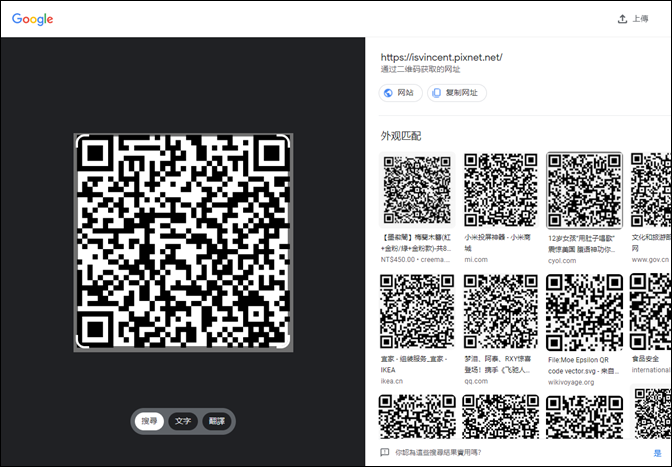Click the 12岁女孩 result title text
672x467 pixels.
tap(582, 244)
